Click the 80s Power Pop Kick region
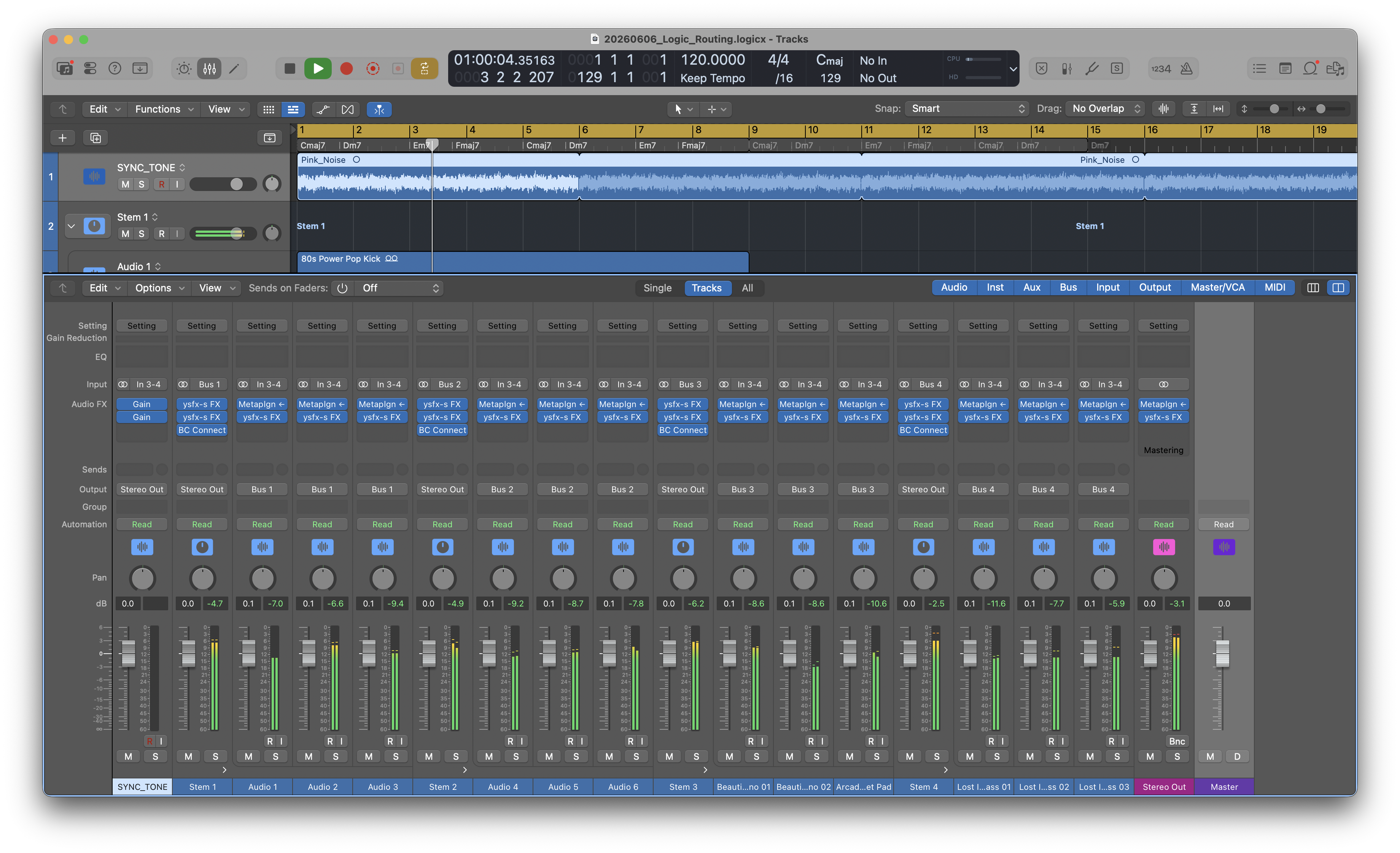 point(523,261)
